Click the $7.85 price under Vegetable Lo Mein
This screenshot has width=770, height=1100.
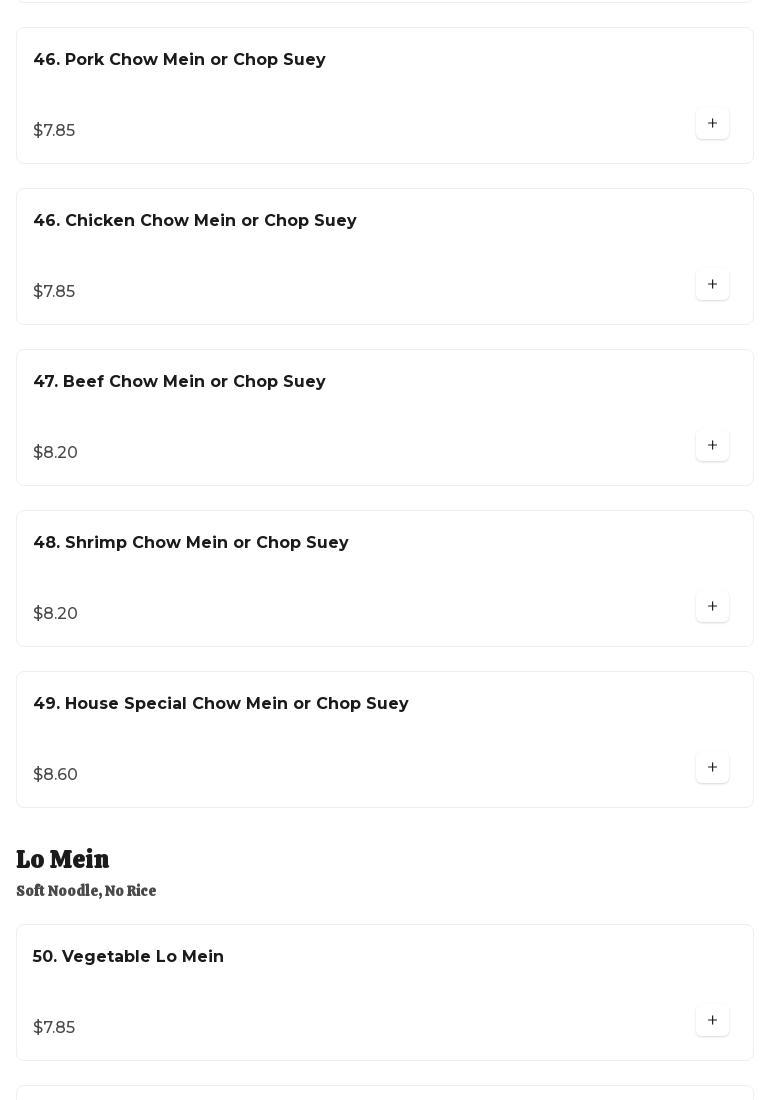point(54,1028)
